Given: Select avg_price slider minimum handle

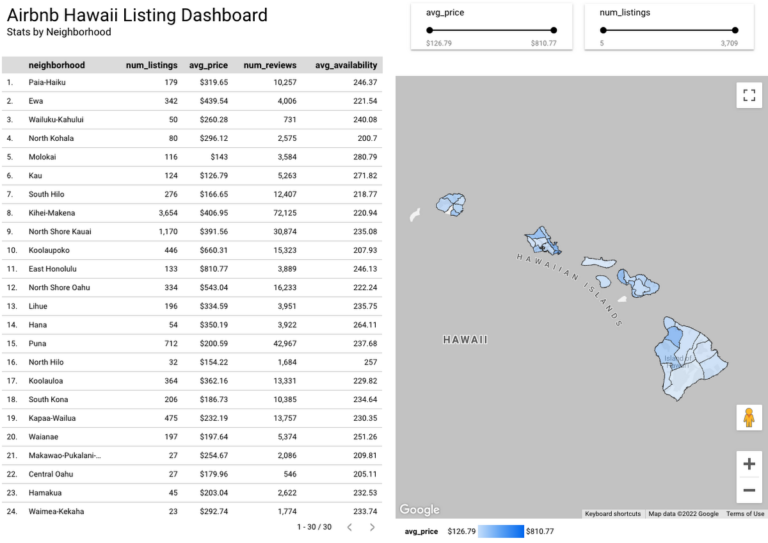Looking at the screenshot, I should (x=430, y=30).
